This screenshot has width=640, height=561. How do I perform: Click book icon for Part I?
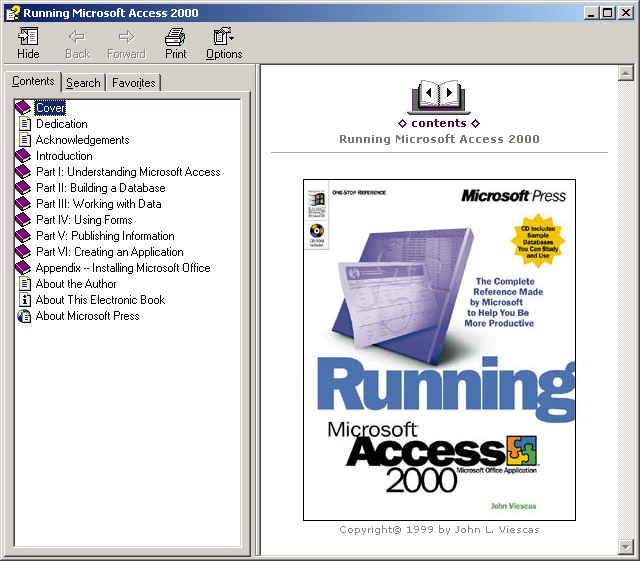click(x=23, y=171)
